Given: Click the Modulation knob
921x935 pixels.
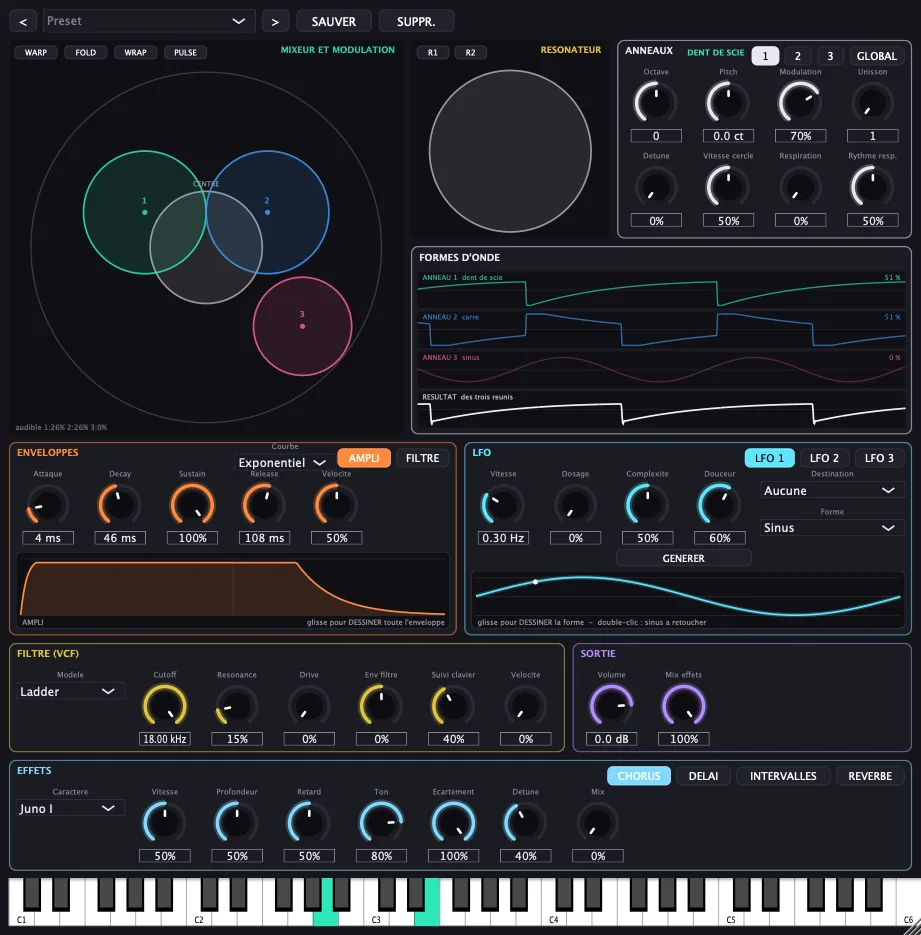Looking at the screenshot, I should coord(800,103).
